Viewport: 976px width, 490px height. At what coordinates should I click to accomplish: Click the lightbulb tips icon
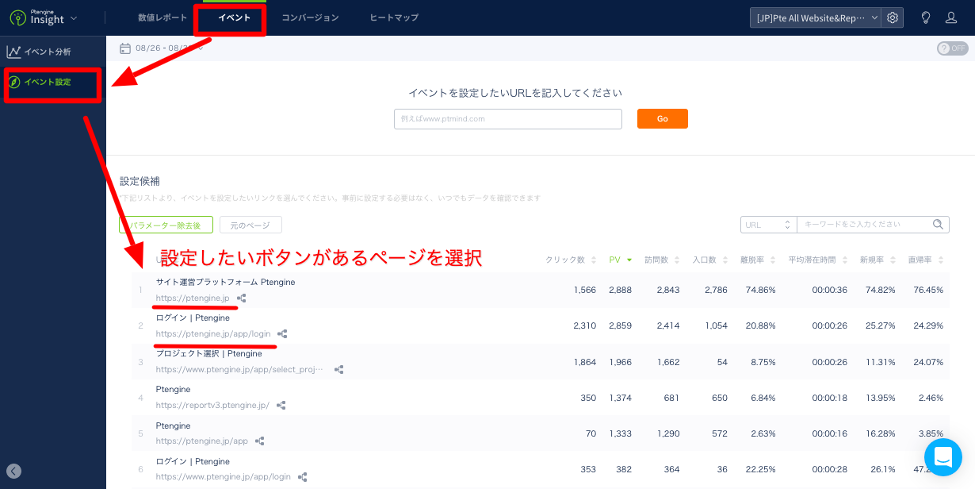(x=926, y=18)
